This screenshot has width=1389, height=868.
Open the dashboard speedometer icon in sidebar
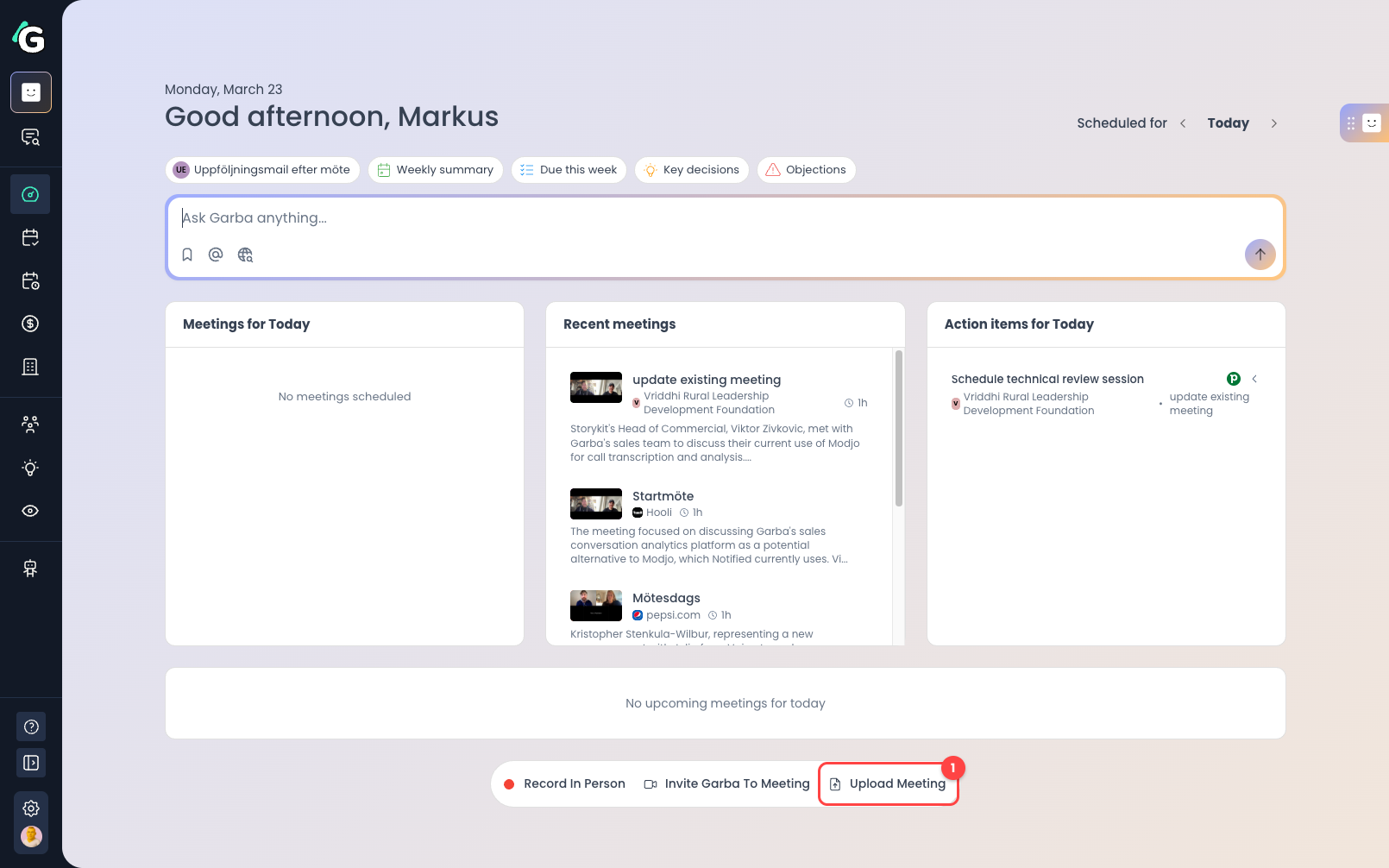[30, 194]
